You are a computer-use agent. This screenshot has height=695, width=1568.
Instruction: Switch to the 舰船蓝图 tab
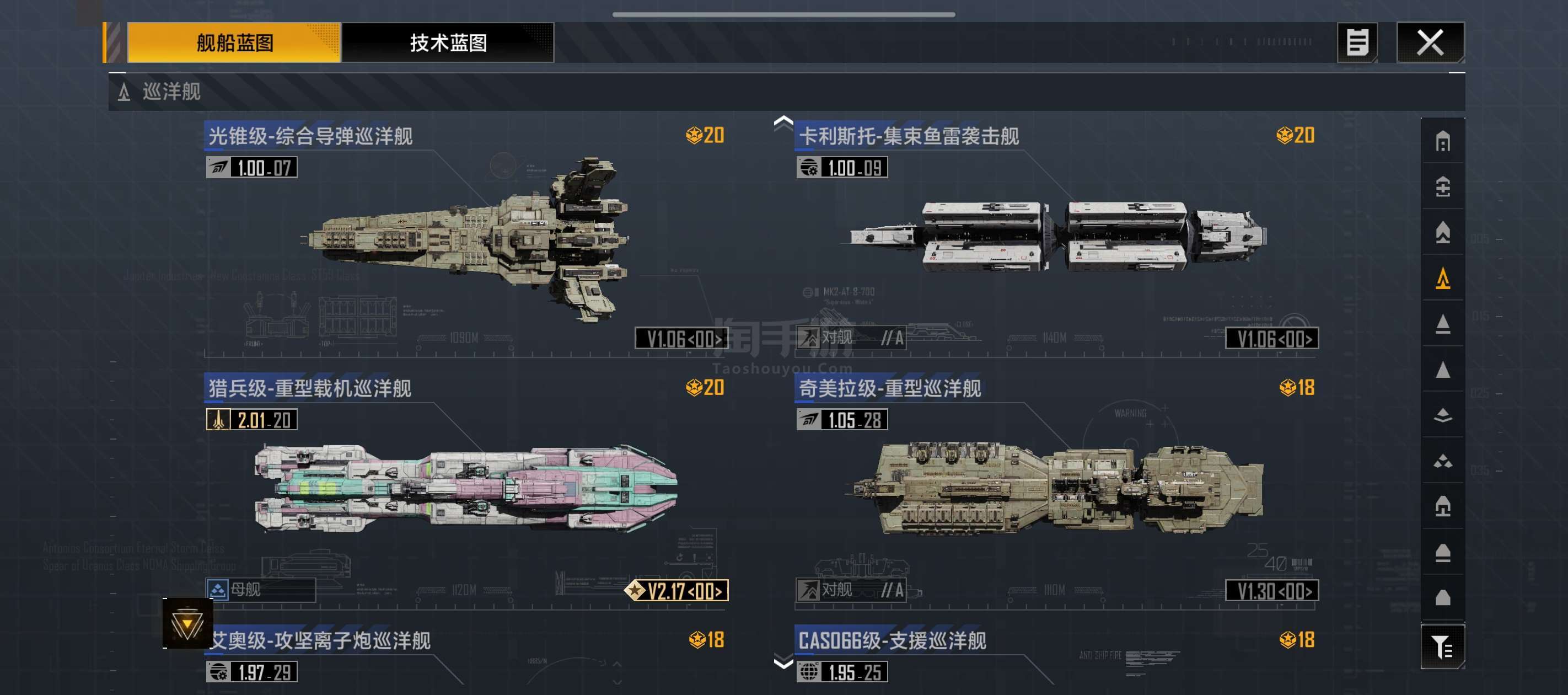(x=234, y=42)
